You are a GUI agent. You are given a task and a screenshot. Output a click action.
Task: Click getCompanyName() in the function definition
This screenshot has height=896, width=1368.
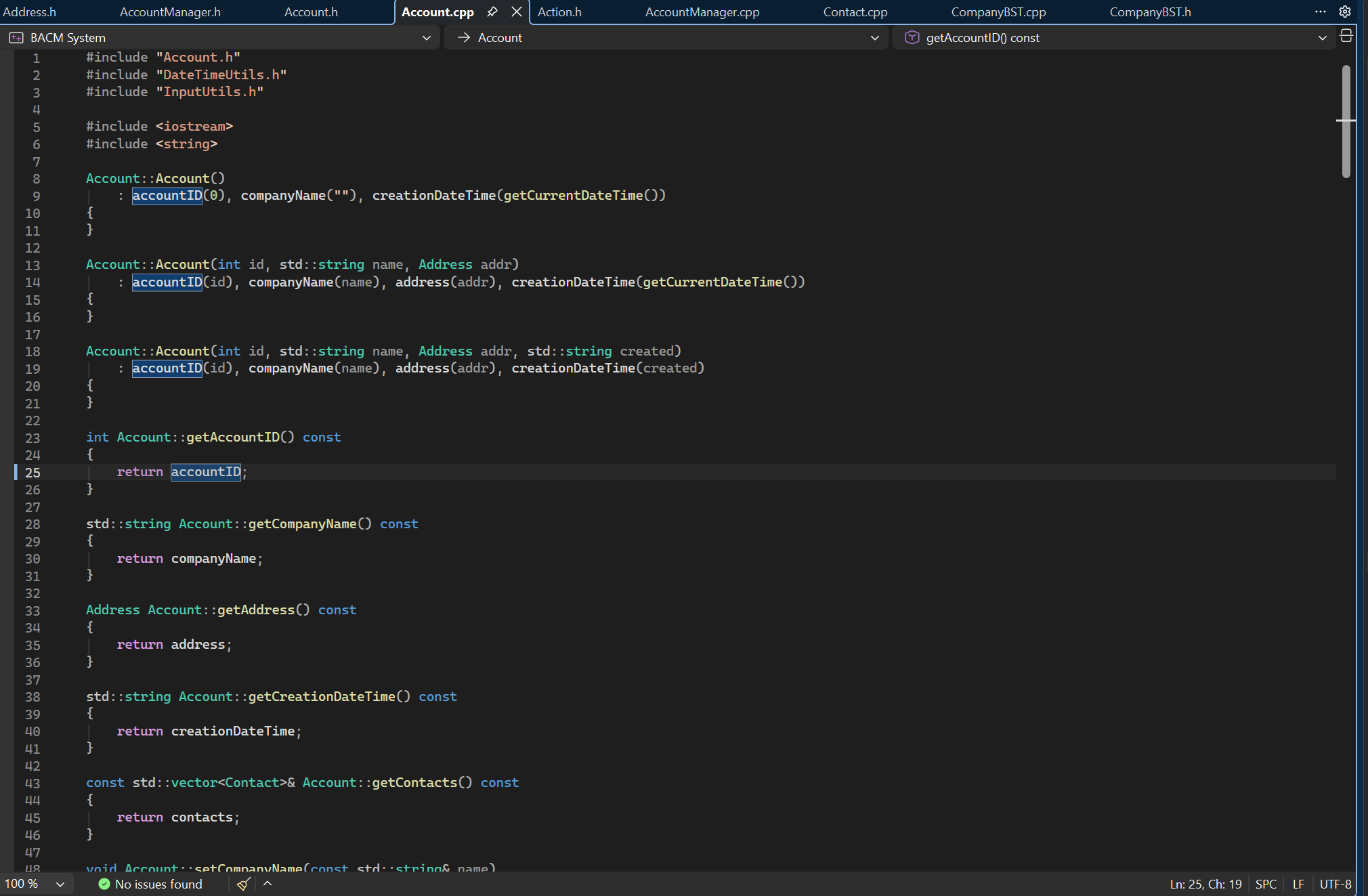tap(310, 524)
